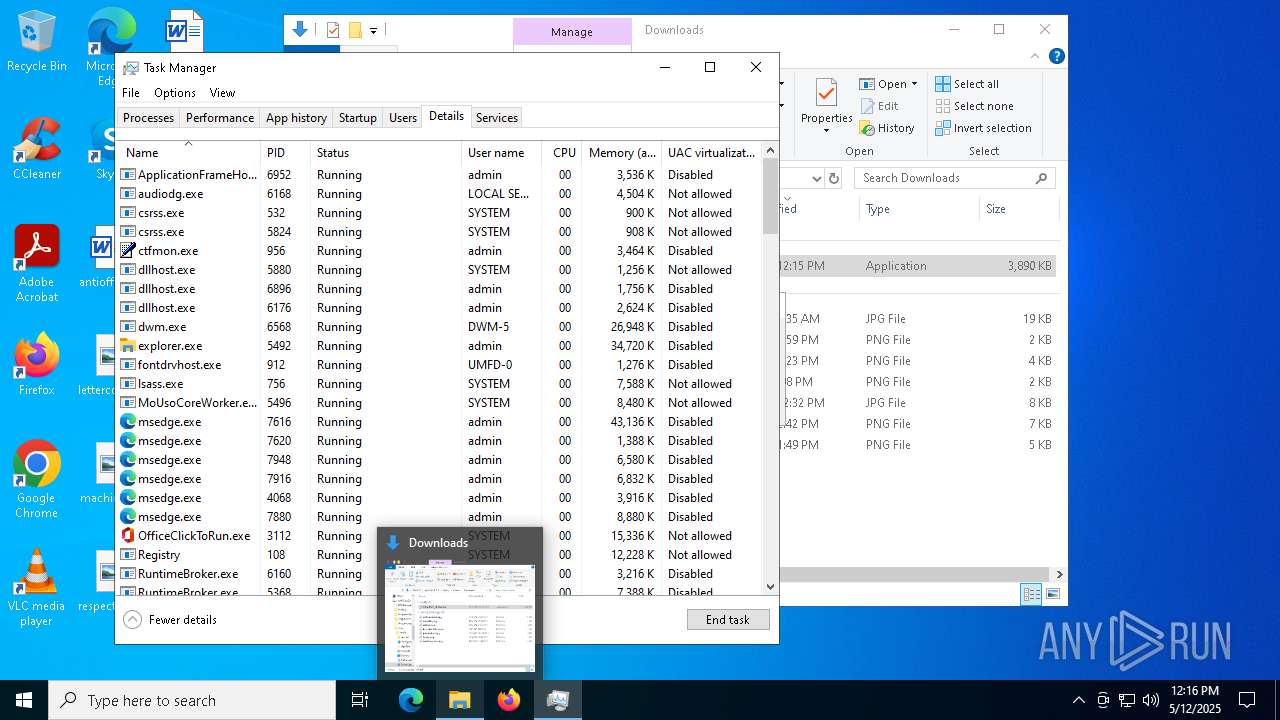
Task: Open Adobe Acrobat desktop shortcut
Action: pyautogui.click(x=37, y=264)
